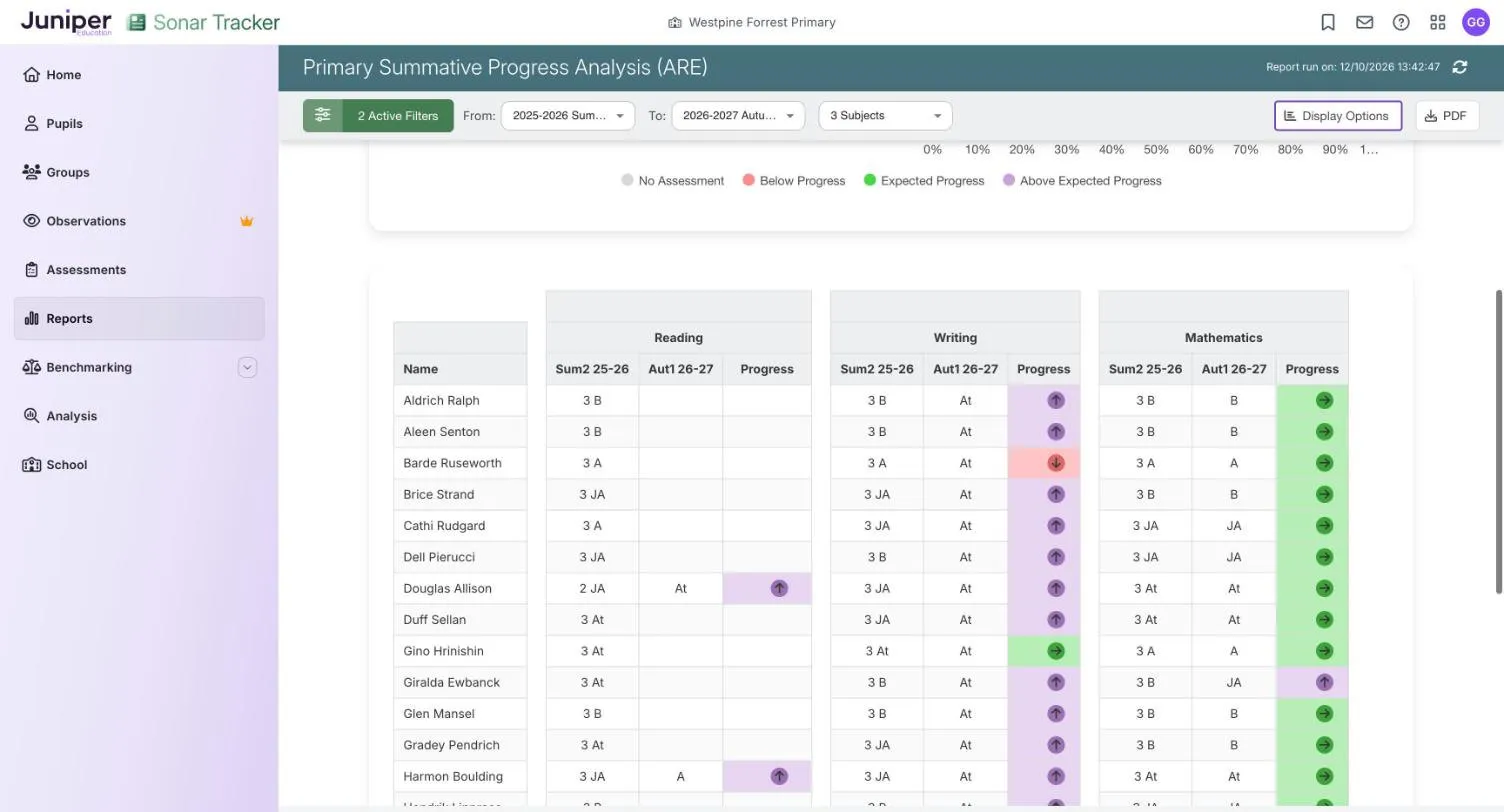Open Pupils in sidebar
Image resolution: width=1504 pixels, height=812 pixels.
139,124
